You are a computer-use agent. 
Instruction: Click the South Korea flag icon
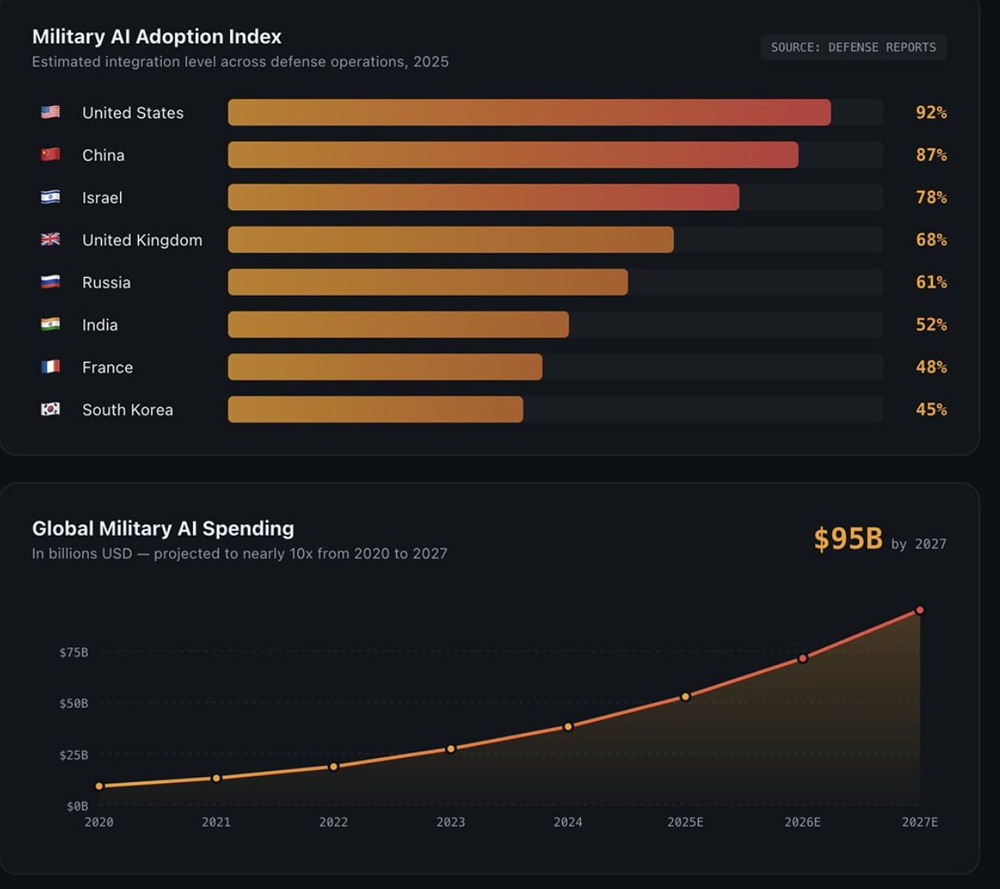click(x=50, y=409)
